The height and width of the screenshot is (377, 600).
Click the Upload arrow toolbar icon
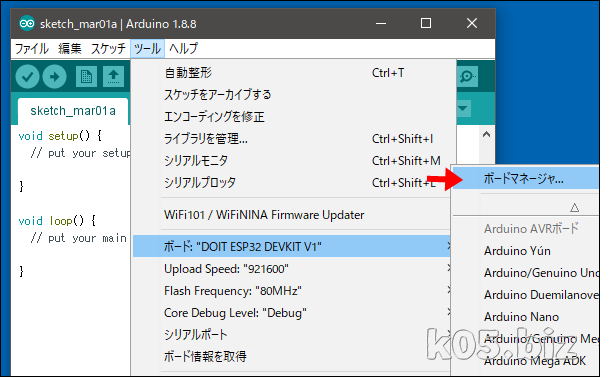point(54,77)
